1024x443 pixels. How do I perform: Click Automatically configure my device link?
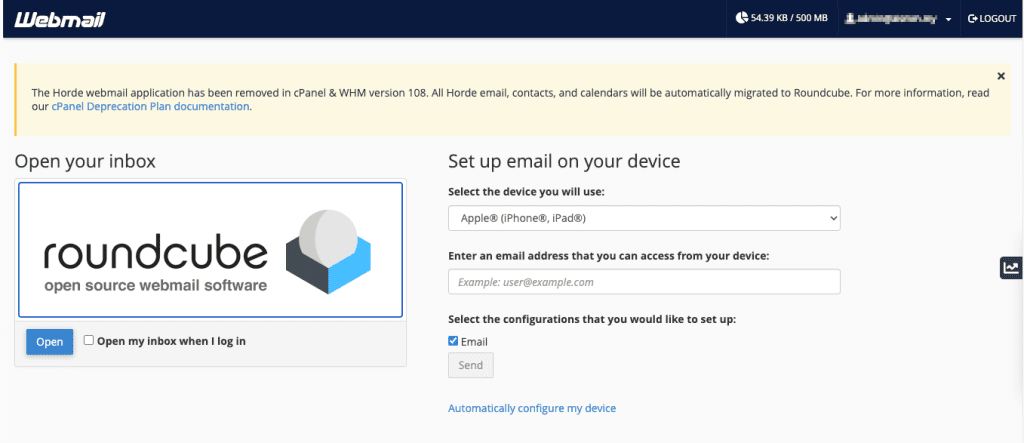532,408
